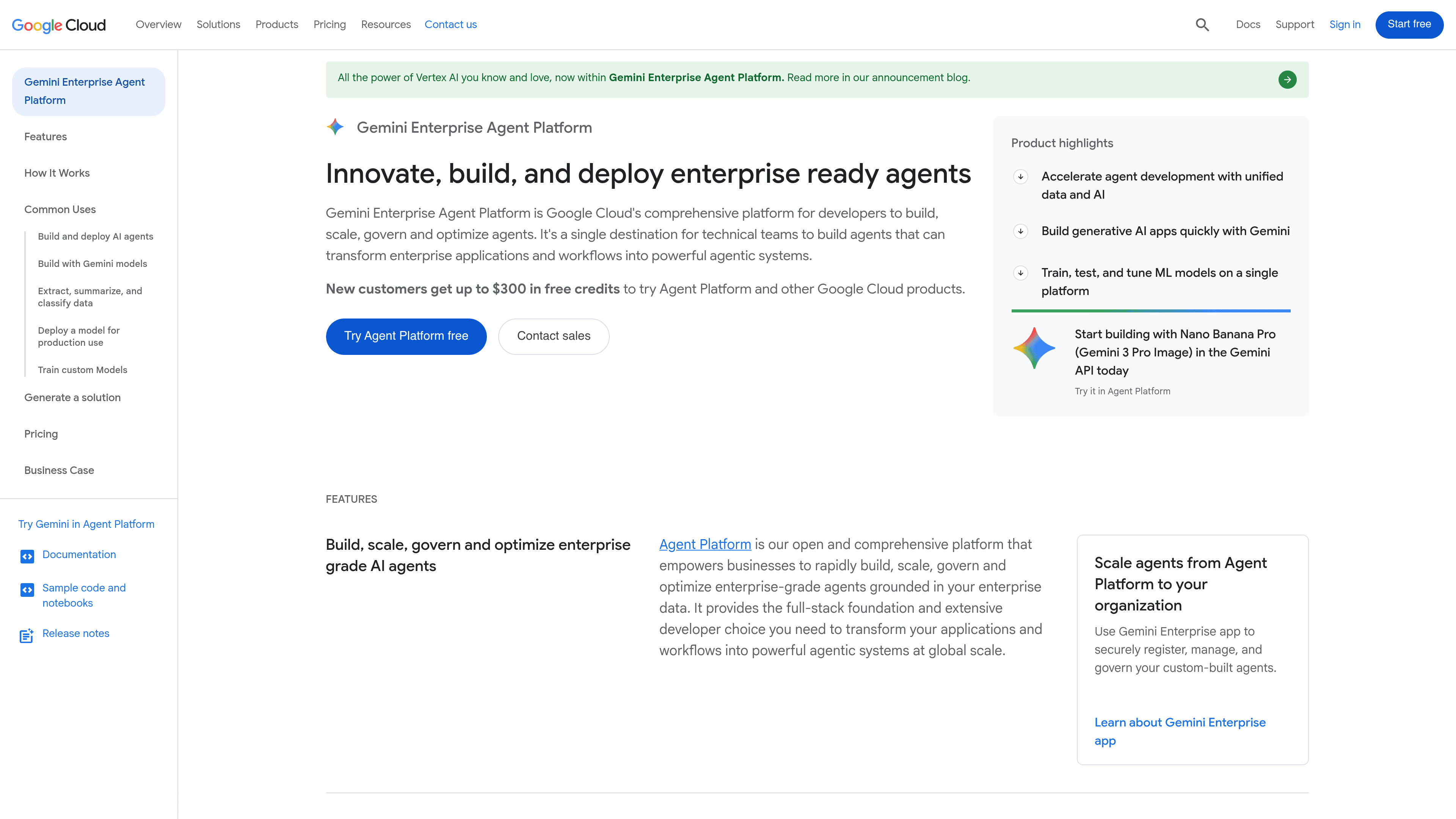This screenshot has height=819, width=1456.
Task: Click the Sample code and notebooks icon
Action: click(x=27, y=590)
